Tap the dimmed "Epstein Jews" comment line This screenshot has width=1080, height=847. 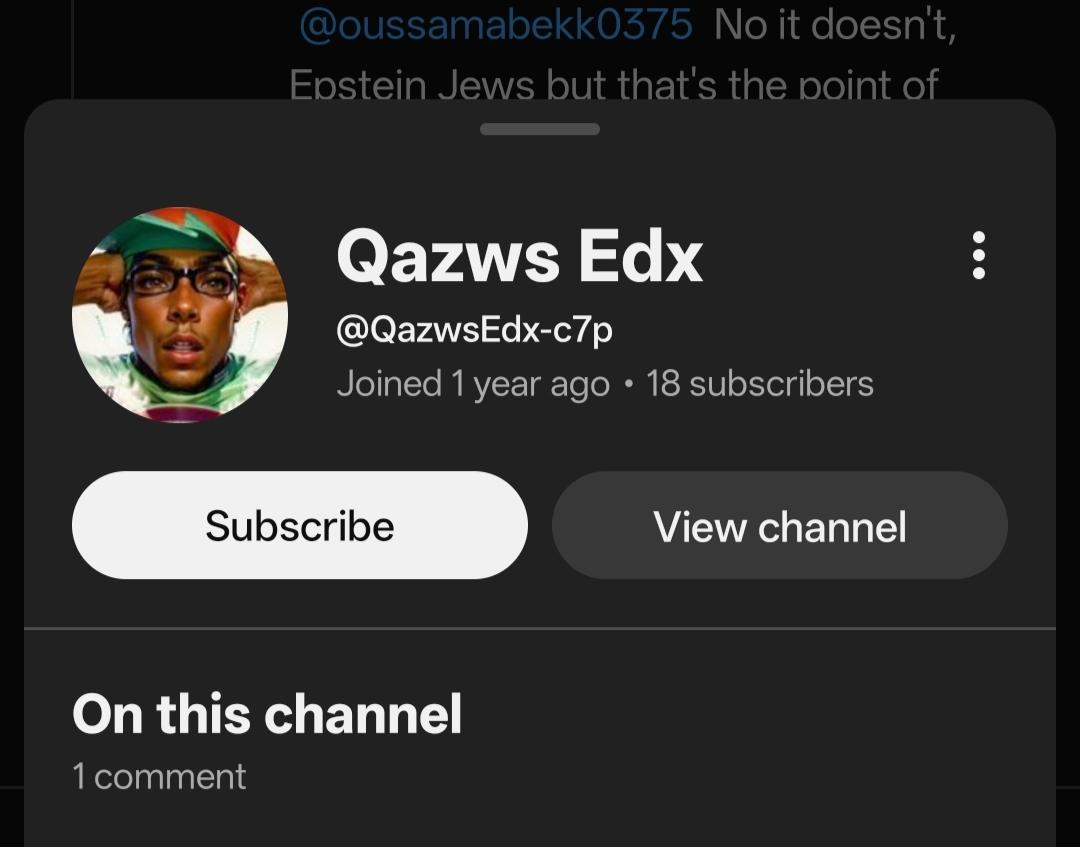tap(613, 84)
